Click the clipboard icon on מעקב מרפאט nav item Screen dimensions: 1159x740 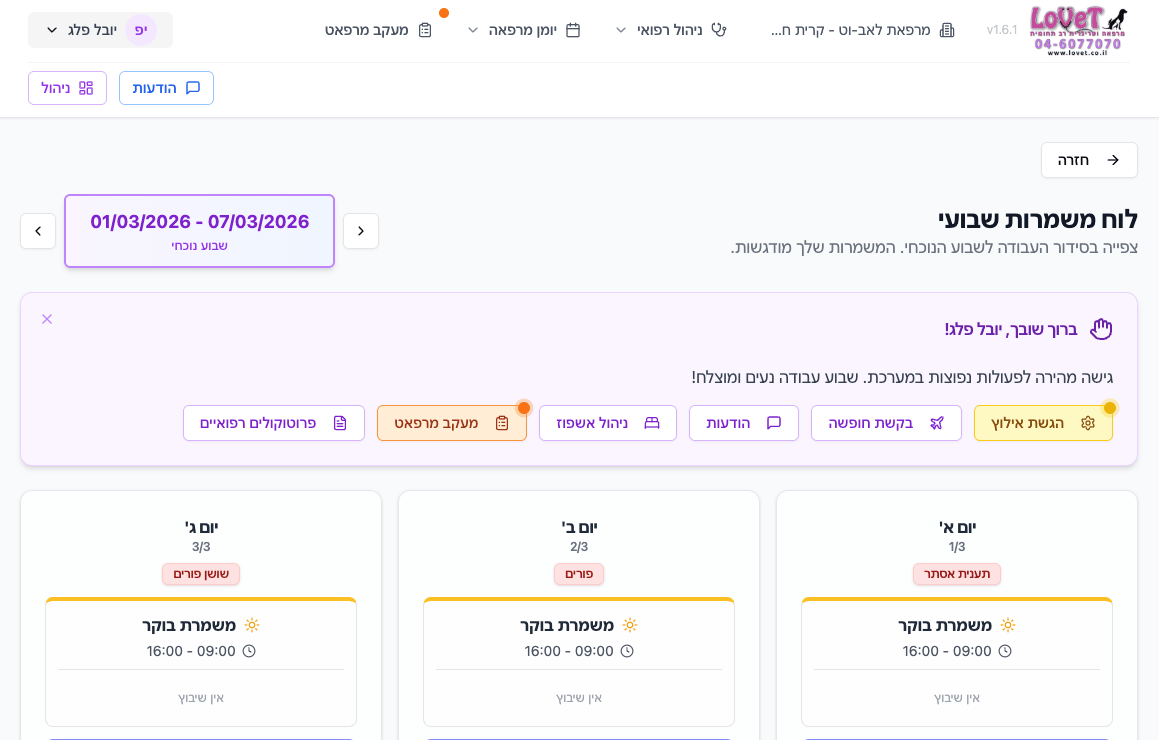click(425, 30)
